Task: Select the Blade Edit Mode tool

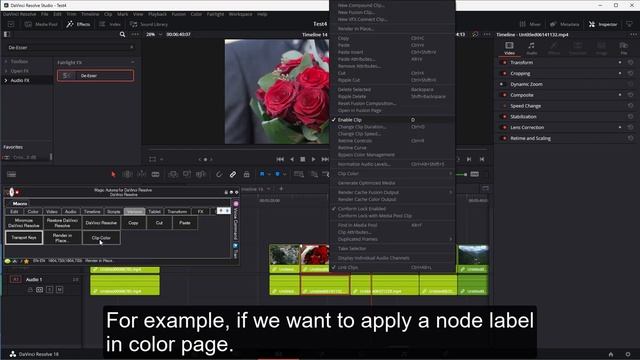Action: [156, 174]
